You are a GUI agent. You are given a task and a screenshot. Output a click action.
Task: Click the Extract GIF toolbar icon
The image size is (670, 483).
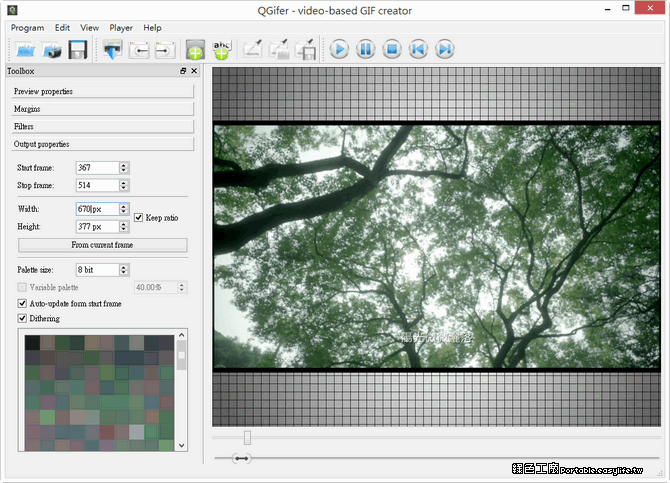(x=113, y=50)
